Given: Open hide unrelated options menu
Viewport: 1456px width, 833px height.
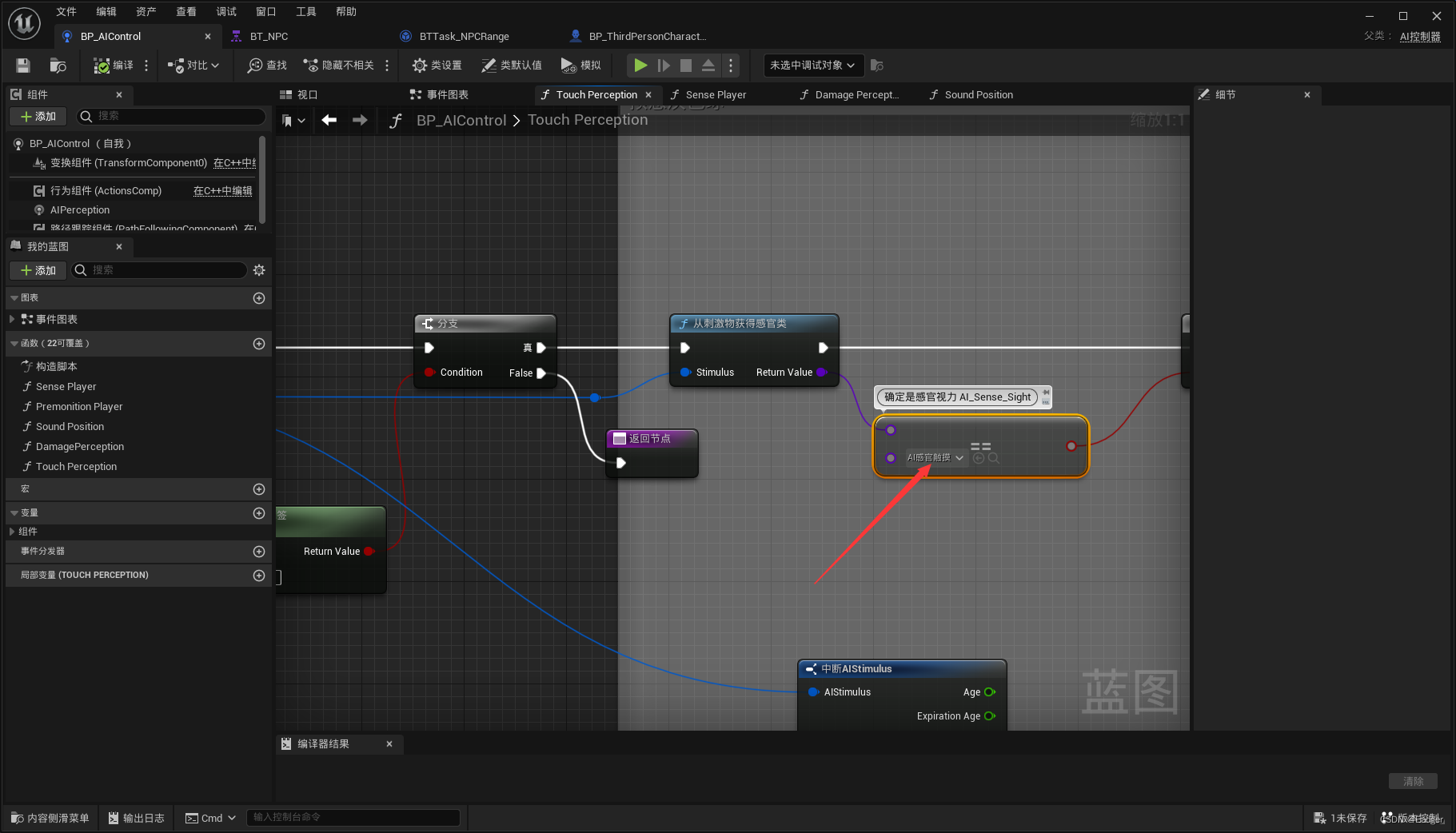Looking at the screenshot, I should (x=387, y=66).
